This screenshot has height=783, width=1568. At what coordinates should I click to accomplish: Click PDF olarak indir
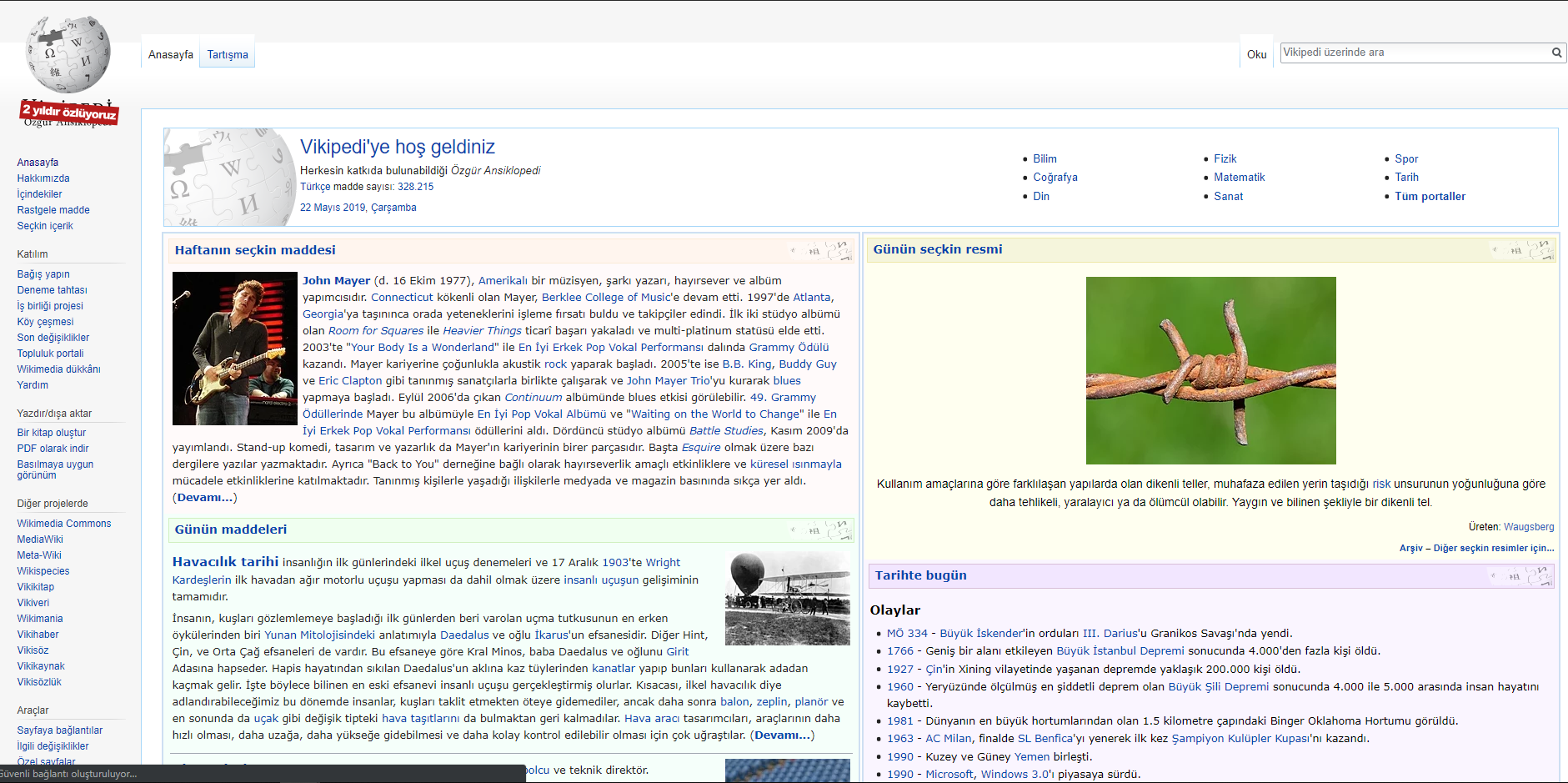pos(53,449)
